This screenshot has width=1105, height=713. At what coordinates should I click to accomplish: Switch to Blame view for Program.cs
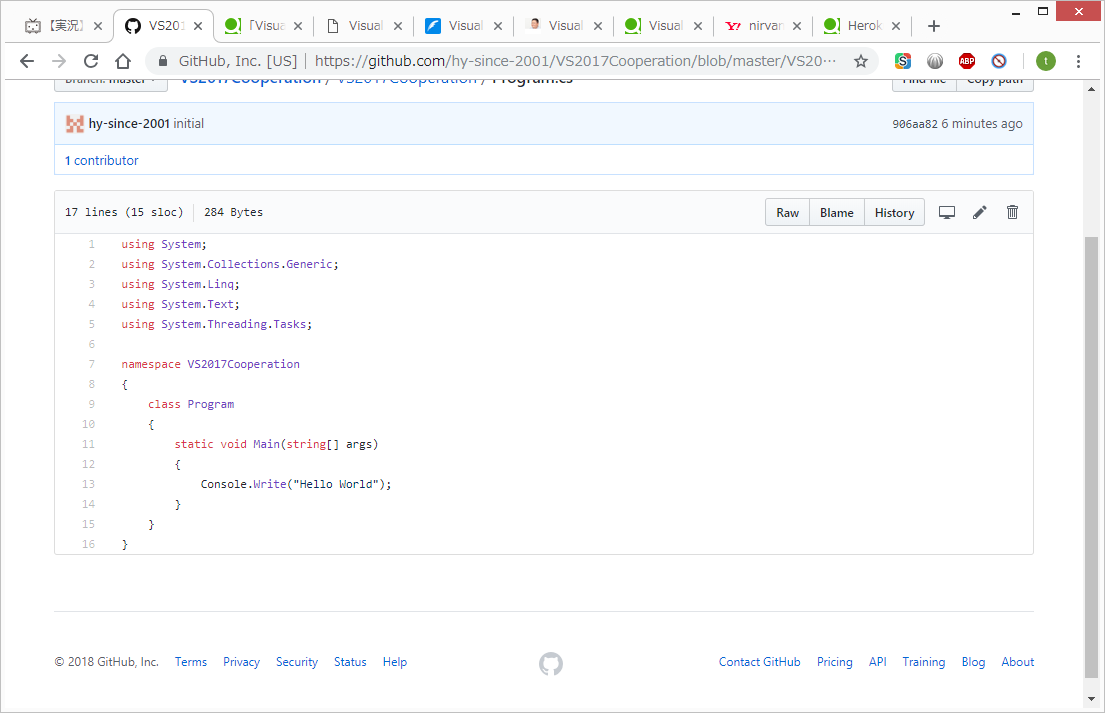(837, 212)
